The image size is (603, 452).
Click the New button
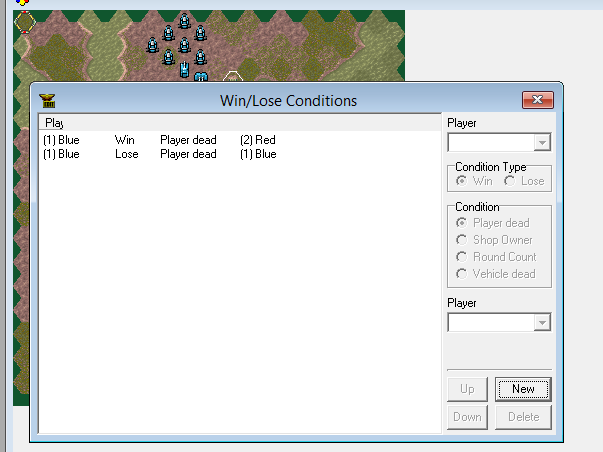tap(523, 389)
